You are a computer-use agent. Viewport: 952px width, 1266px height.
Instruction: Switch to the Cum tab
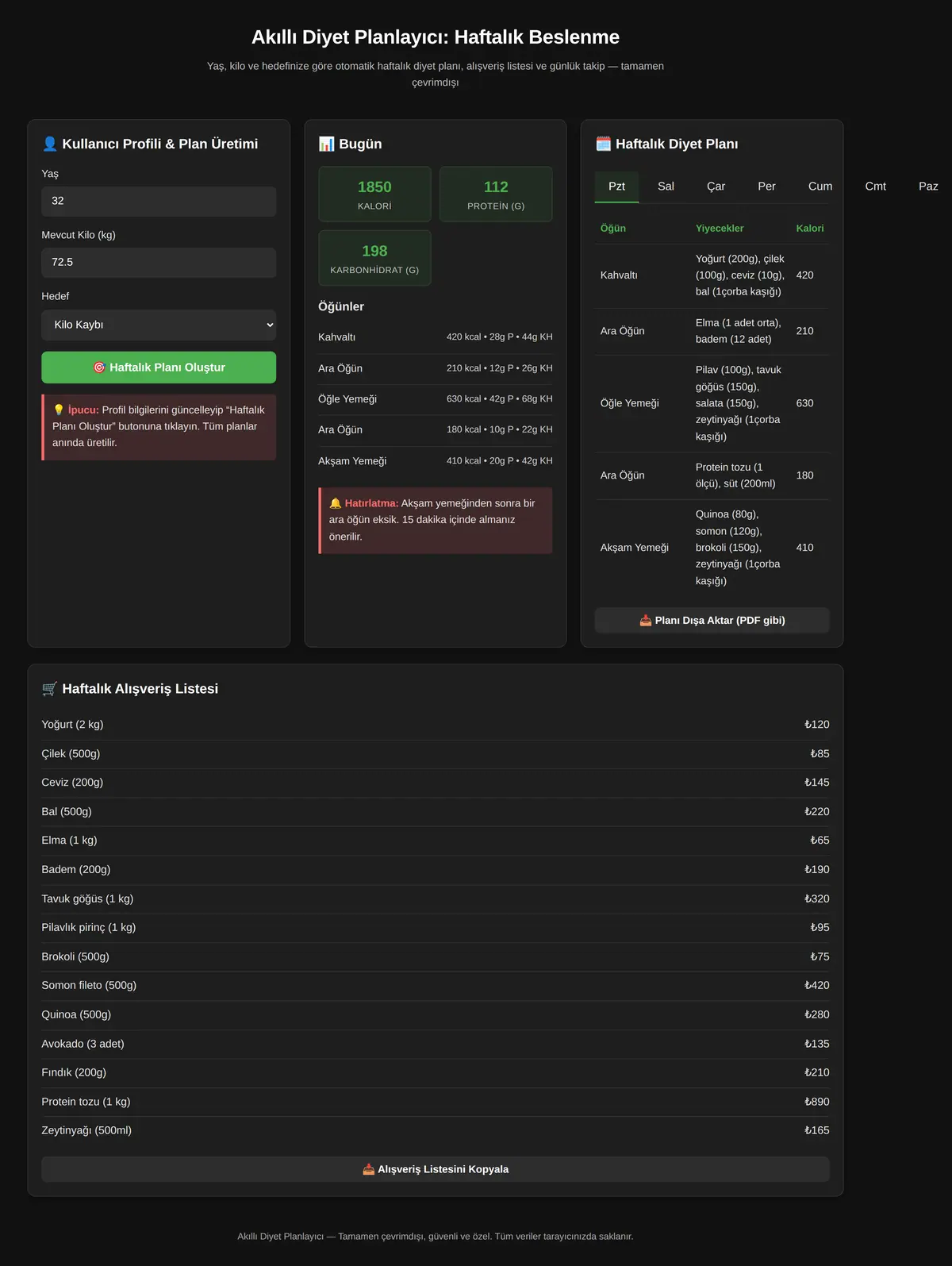820,187
